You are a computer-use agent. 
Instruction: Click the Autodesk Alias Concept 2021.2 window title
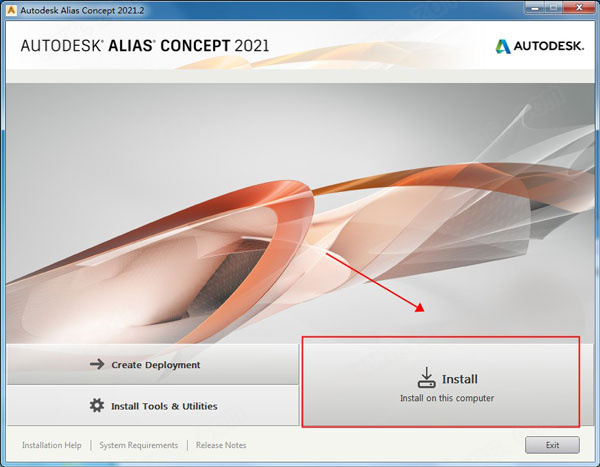(82, 10)
